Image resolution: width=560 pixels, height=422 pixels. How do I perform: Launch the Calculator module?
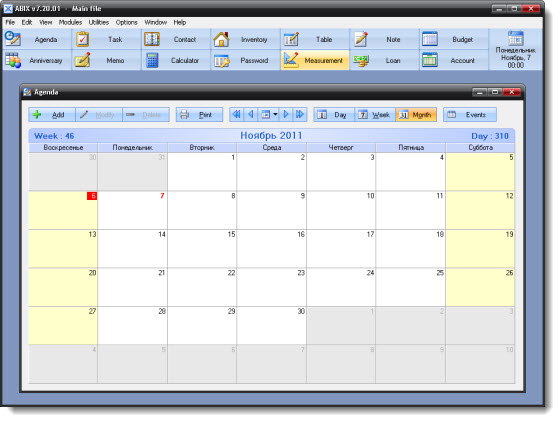[x=175, y=60]
